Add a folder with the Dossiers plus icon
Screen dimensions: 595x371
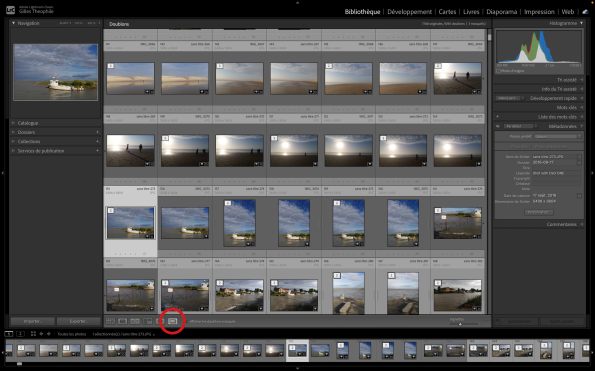[x=98, y=132]
